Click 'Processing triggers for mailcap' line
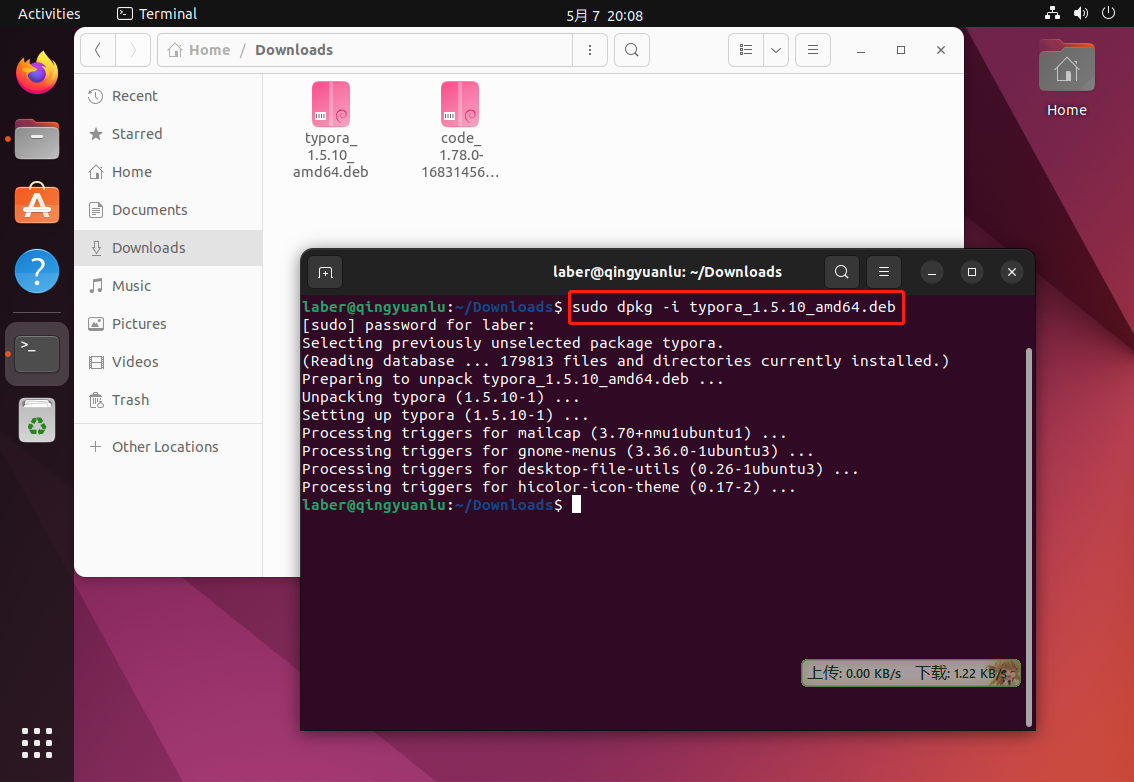Screen dimensions: 1134x782 click(544, 433)
